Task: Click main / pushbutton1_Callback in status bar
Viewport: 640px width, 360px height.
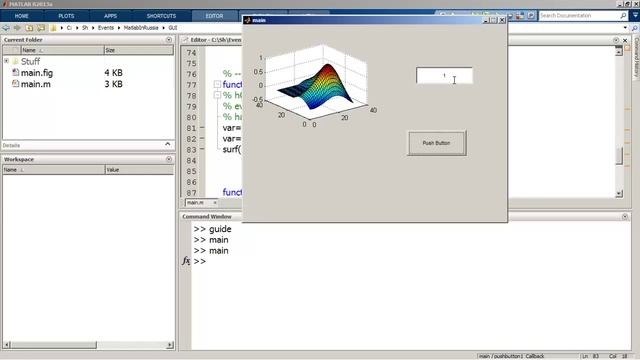Action: (511, 356)
